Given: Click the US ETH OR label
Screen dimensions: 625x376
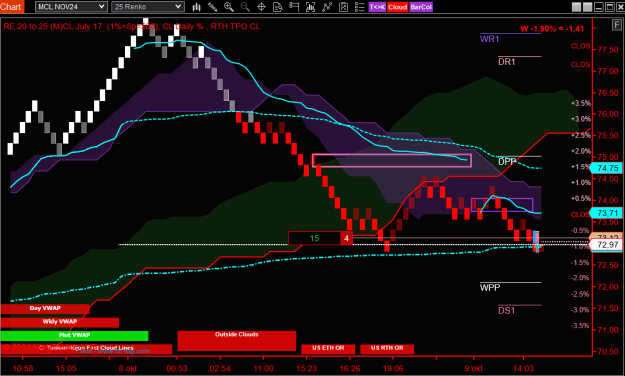Looking at the screenshot, I should pyautogui.click(x=328, y=348).
